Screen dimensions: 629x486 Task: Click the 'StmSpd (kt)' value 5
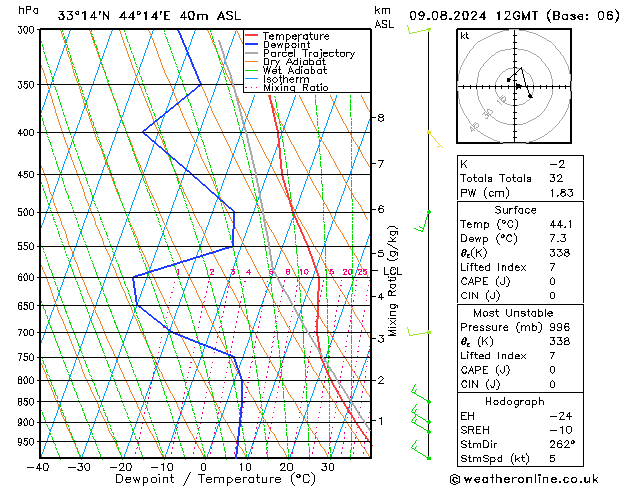[x=552, y=458]
